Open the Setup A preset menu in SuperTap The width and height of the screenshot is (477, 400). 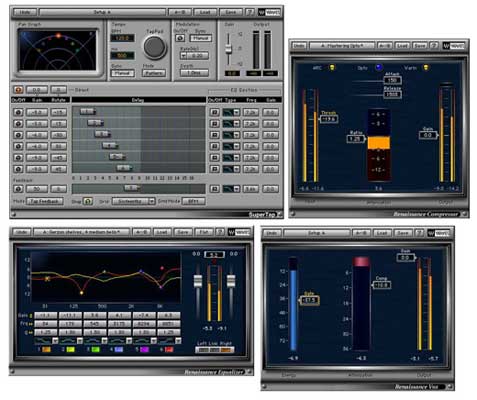pos(102,12)
